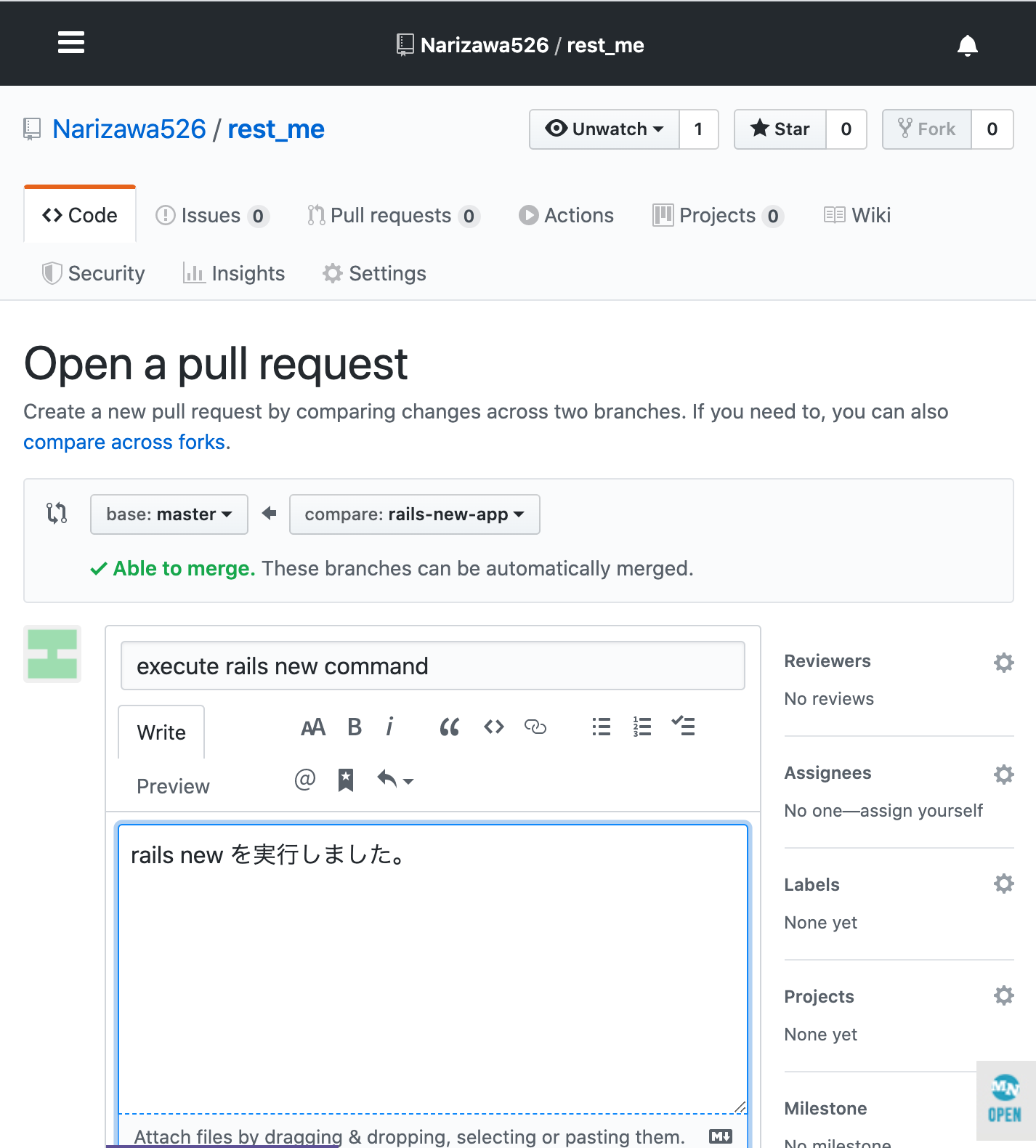The height and width of the screenshot is (1148, 1036).
Task: Click the switch branches compare icon
Action: pos(57,513)
